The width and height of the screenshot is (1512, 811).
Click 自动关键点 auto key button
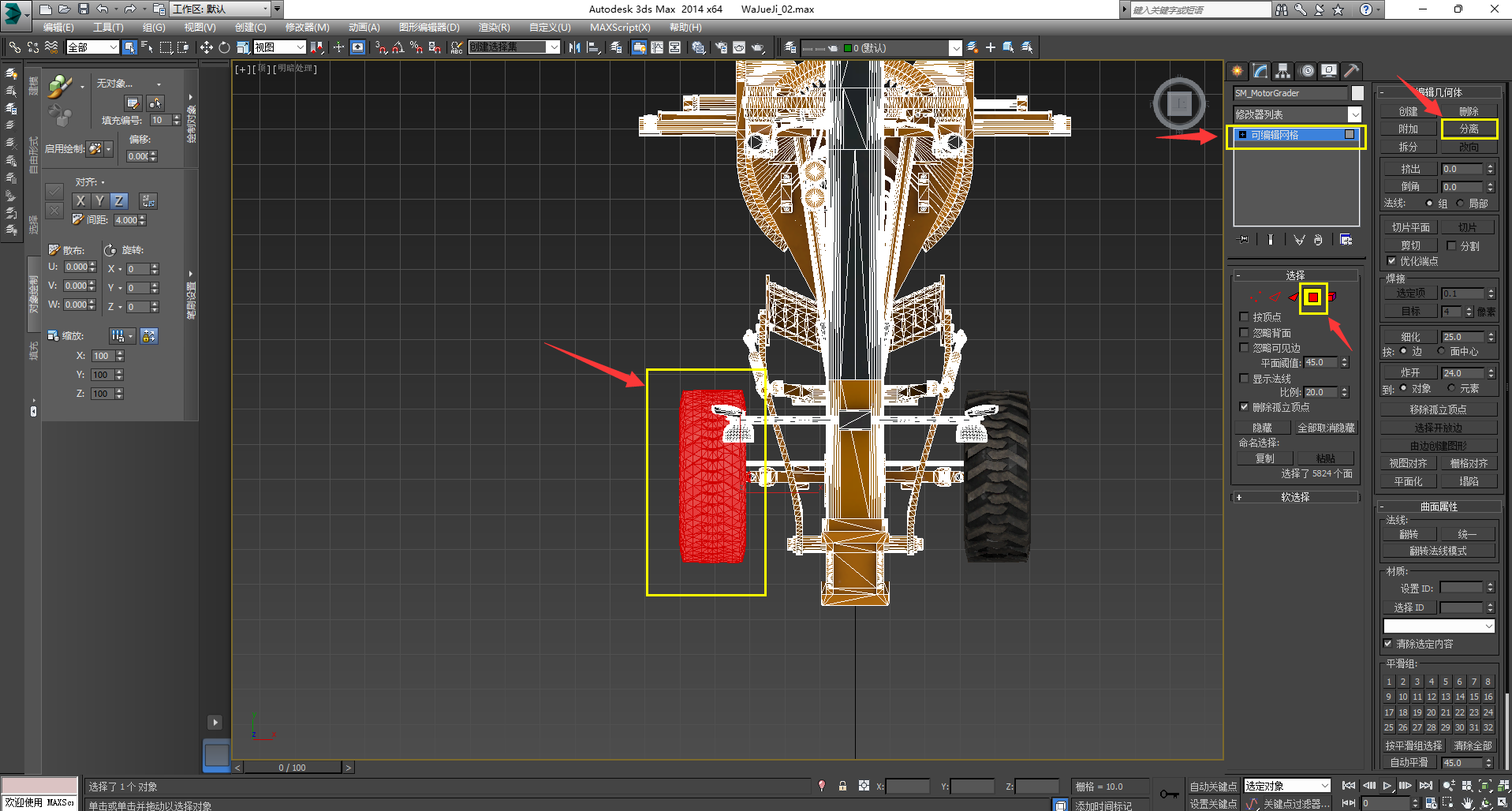[x=1213, y=787]
